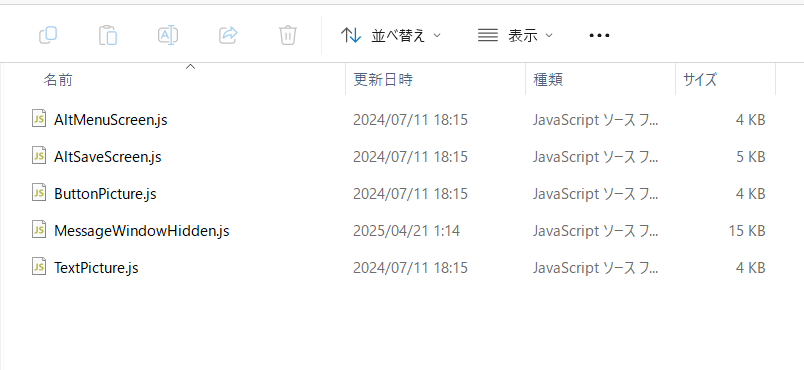Screen dimensions: 804x370
Task: Open the 並べ替え sort dropdown
Action: (390, 35)
